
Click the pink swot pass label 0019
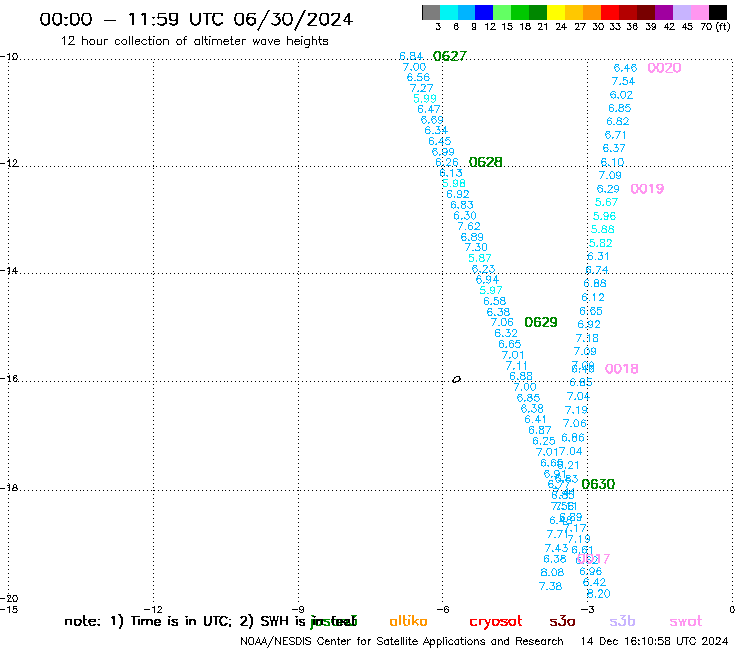[x=647, y=189]
